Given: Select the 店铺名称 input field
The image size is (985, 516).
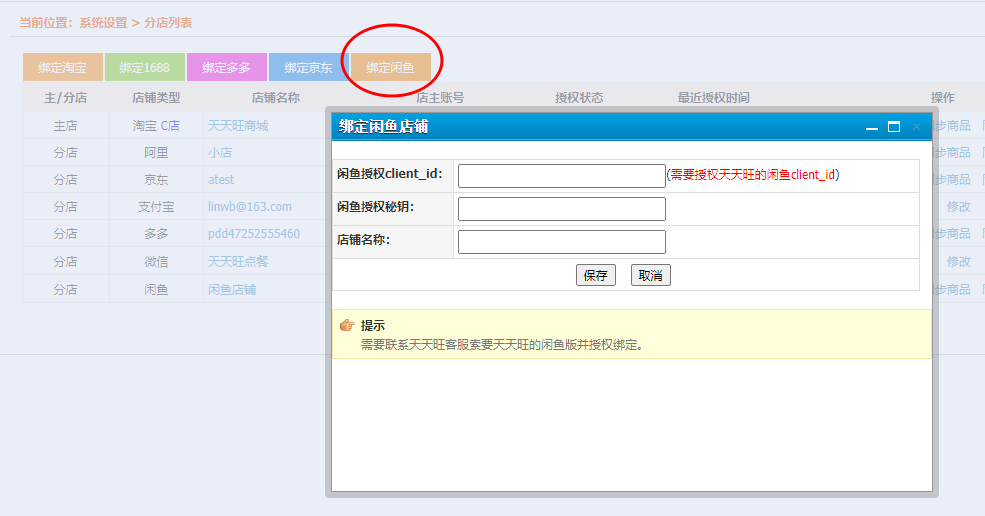Looking at the screenshot, I should click(x=561, y=242).
